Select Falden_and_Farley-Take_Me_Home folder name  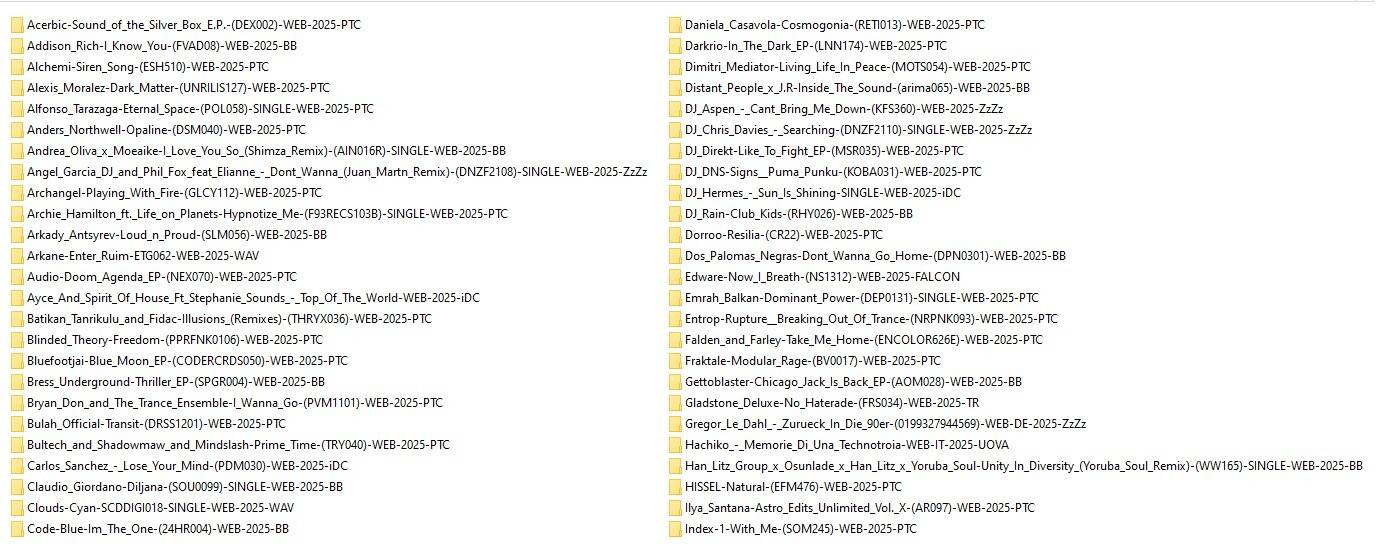pos(864,340)
